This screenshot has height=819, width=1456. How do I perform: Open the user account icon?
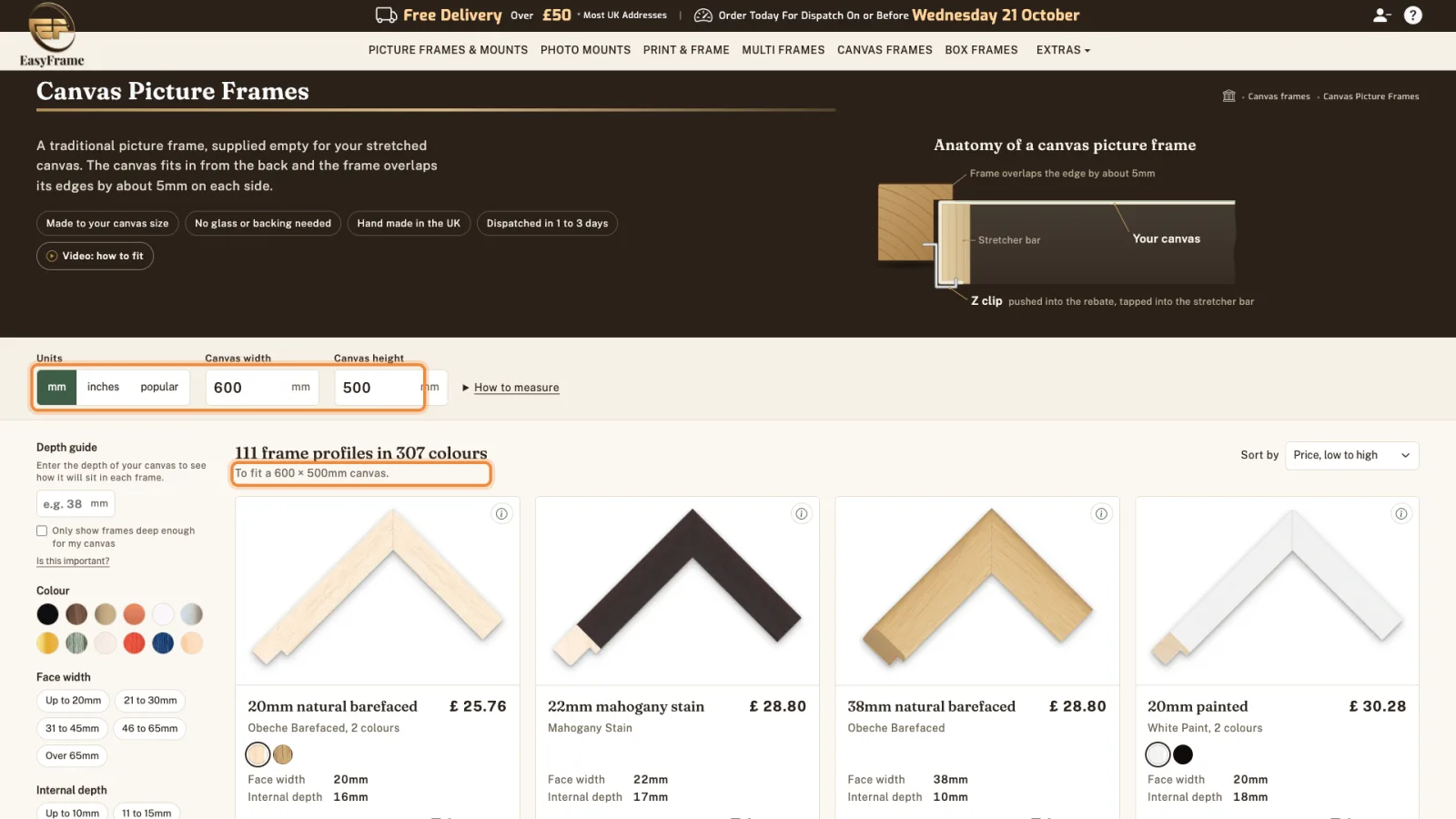[1381, 15]
